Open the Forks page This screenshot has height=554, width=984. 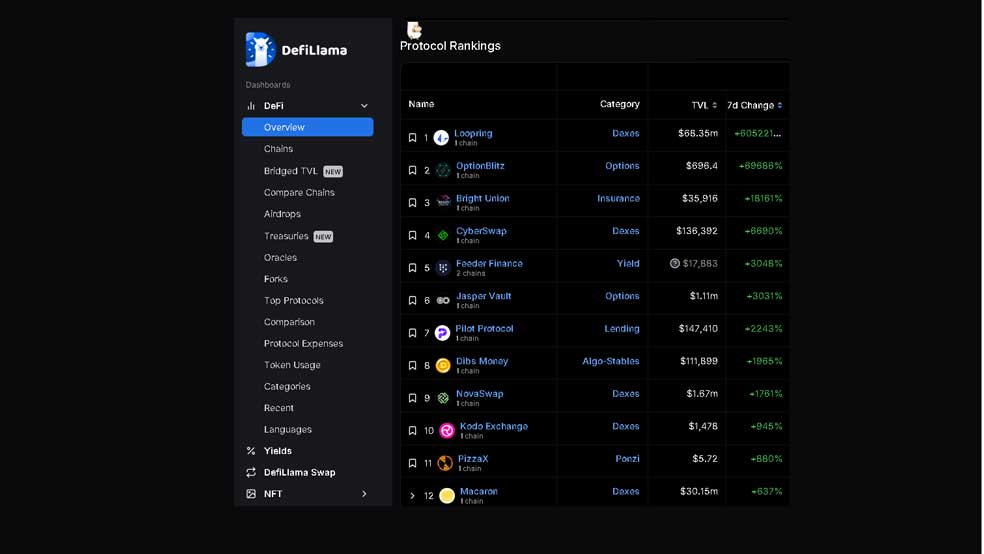[275, 279]
